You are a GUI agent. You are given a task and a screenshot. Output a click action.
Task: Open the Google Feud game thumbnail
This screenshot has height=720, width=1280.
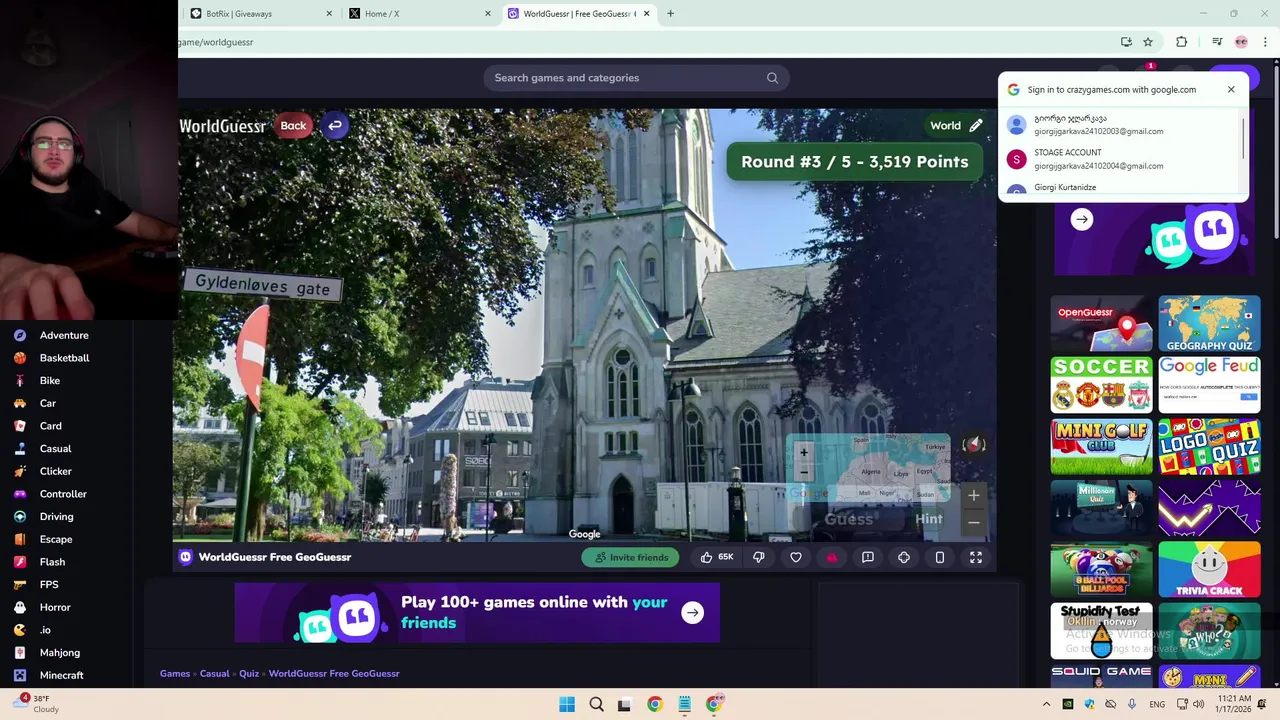pos(1209,385)
